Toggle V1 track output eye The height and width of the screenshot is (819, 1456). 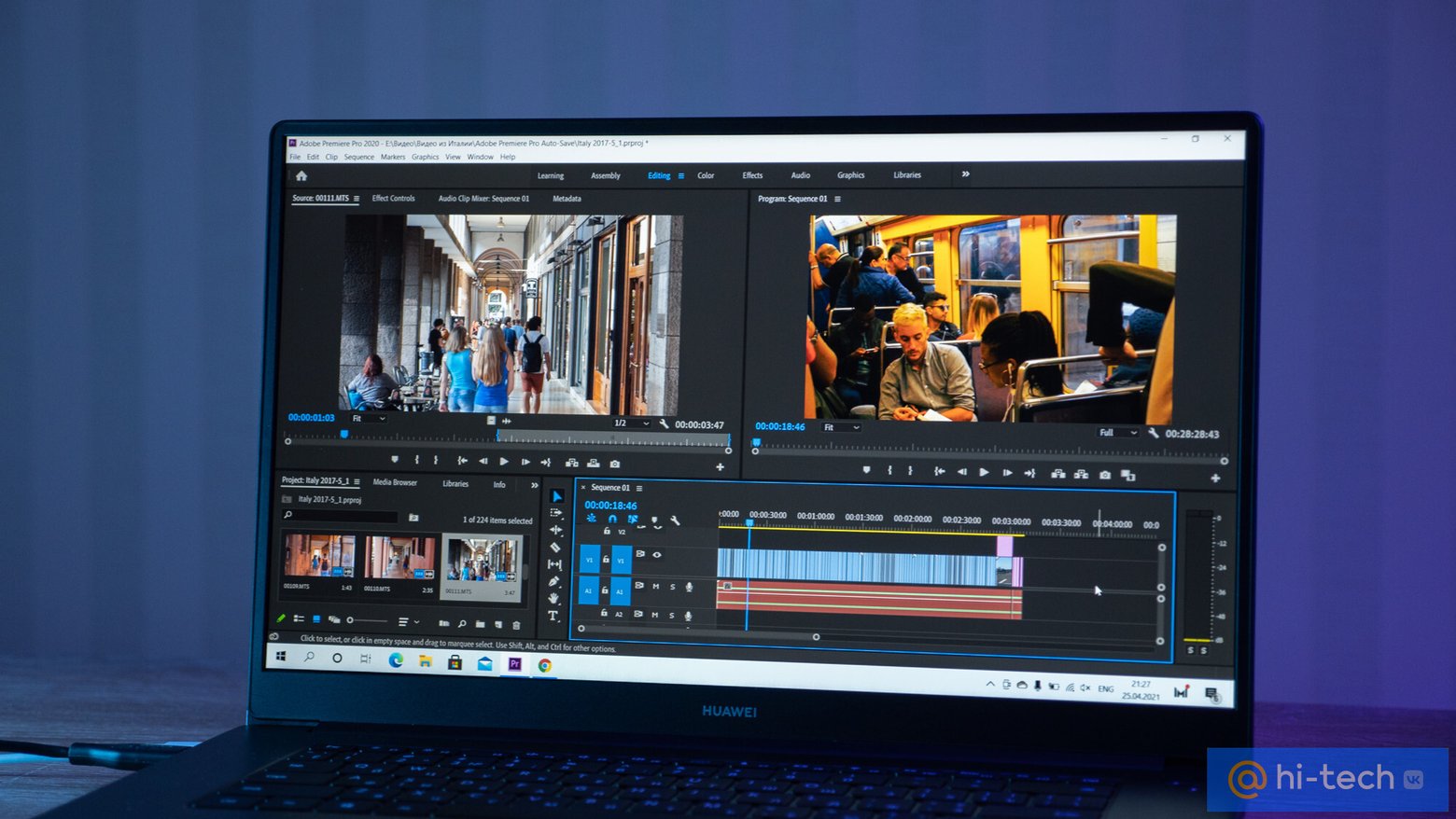click(657, 555)
